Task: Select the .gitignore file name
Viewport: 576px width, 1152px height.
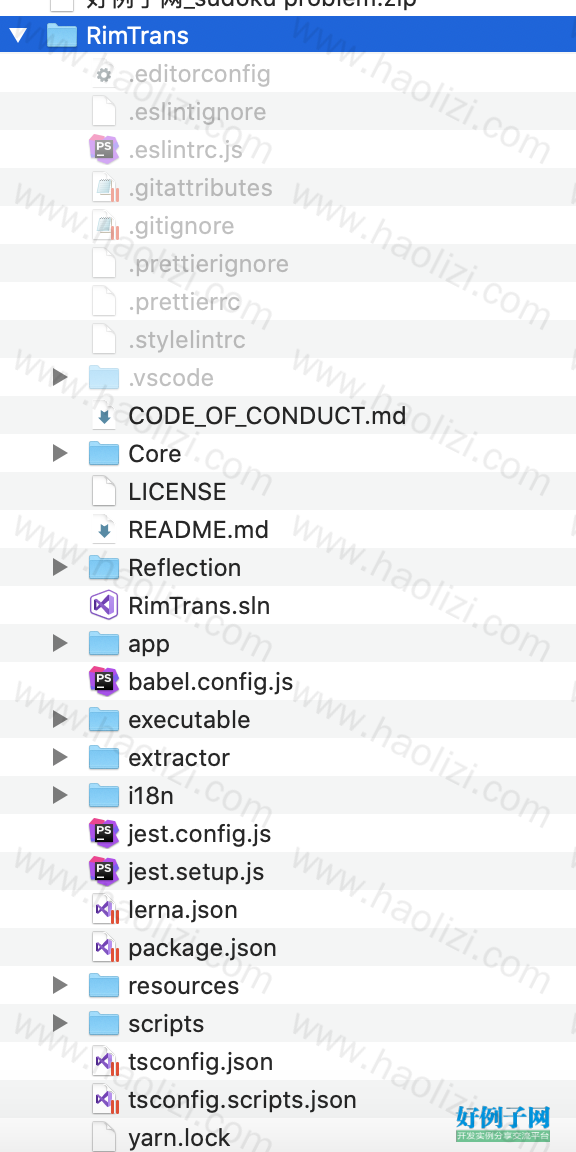Action: pos(181,226)
